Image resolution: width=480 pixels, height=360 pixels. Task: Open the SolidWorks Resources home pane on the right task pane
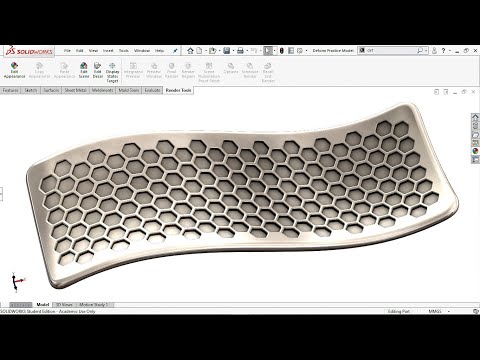475,117
